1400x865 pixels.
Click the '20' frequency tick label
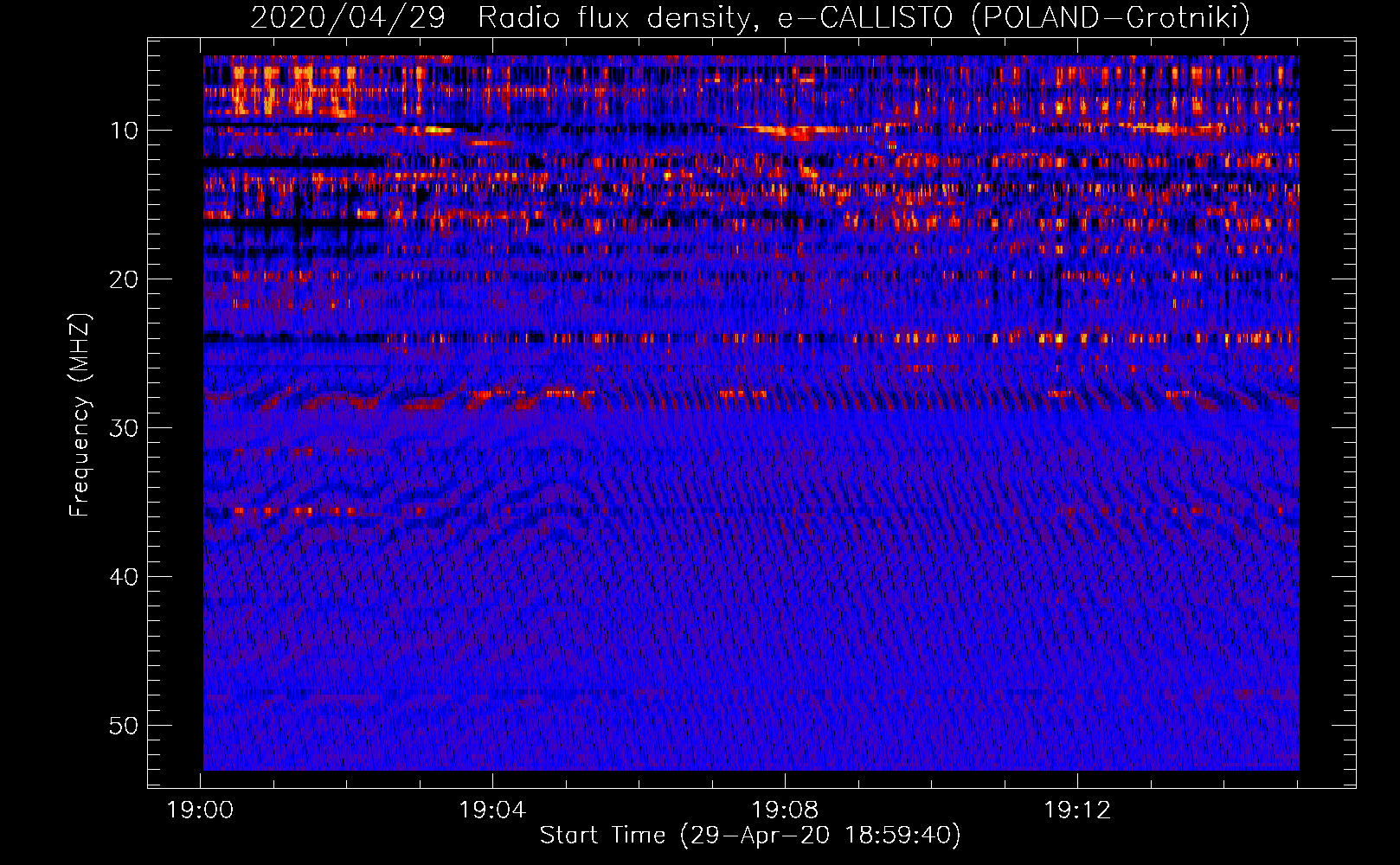(125, 279)
